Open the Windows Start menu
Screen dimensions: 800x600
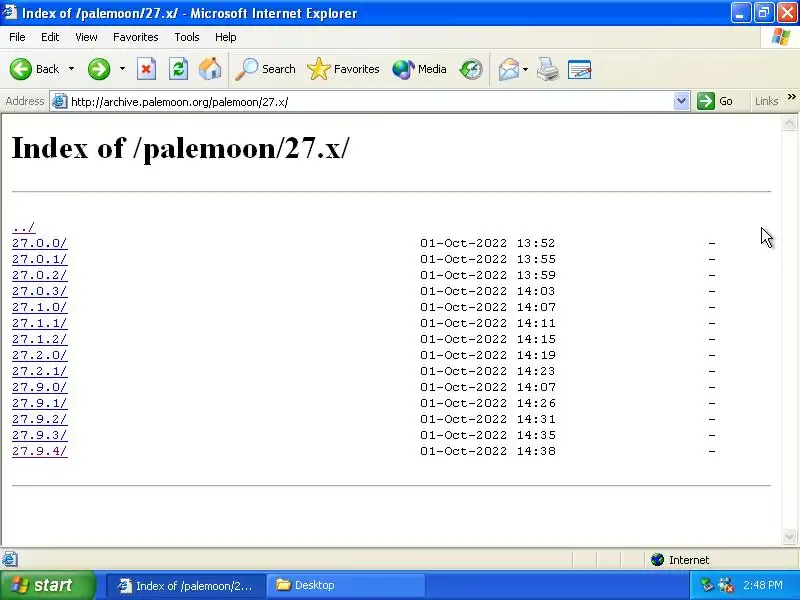(47, 585)
